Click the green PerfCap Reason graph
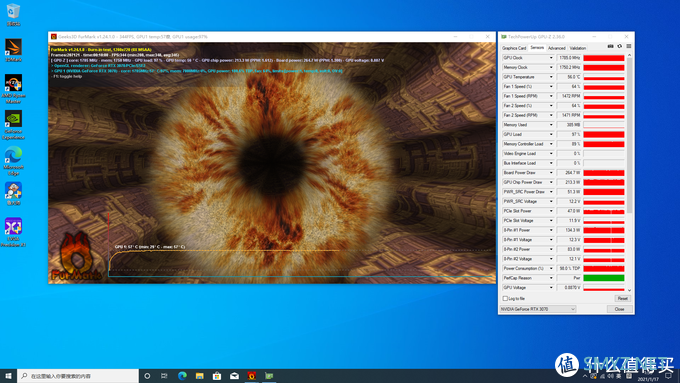This screenshot has width=680, height=383. [x=604, y=278]
